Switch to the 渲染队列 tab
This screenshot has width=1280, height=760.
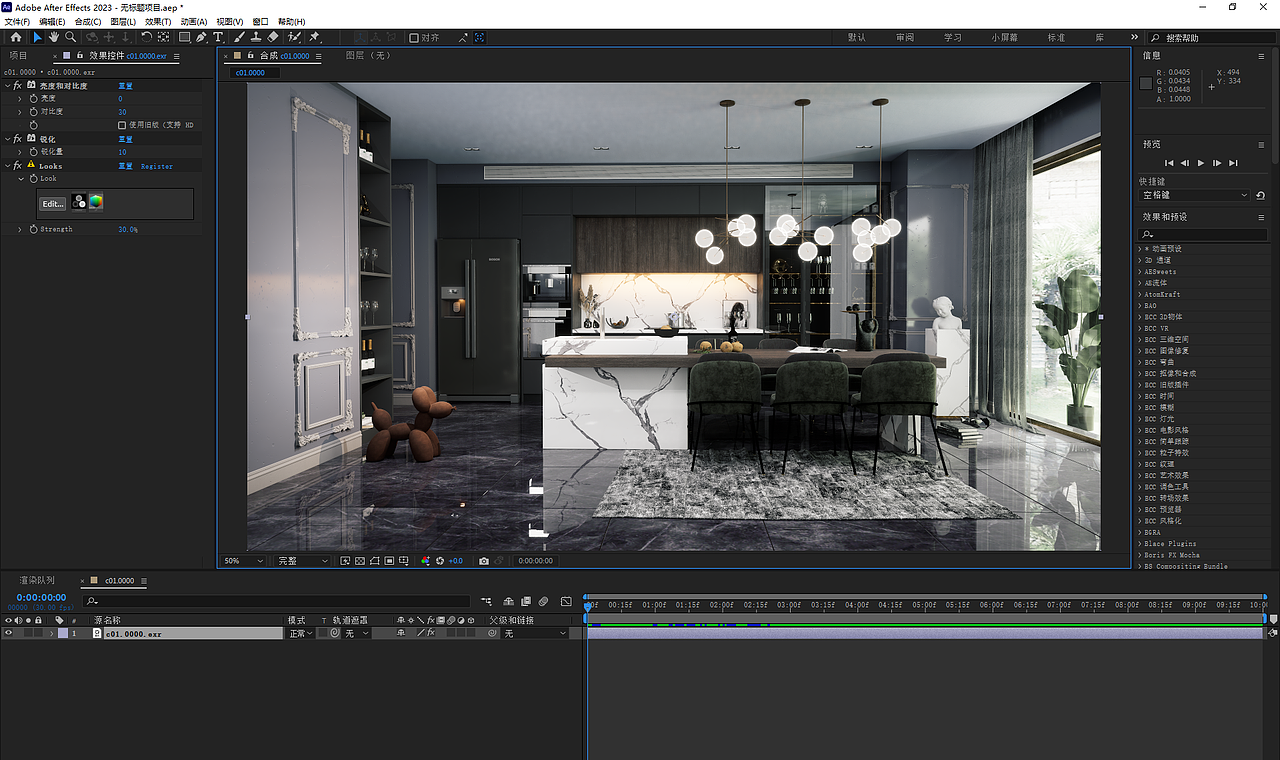click(x=37, y=580)
